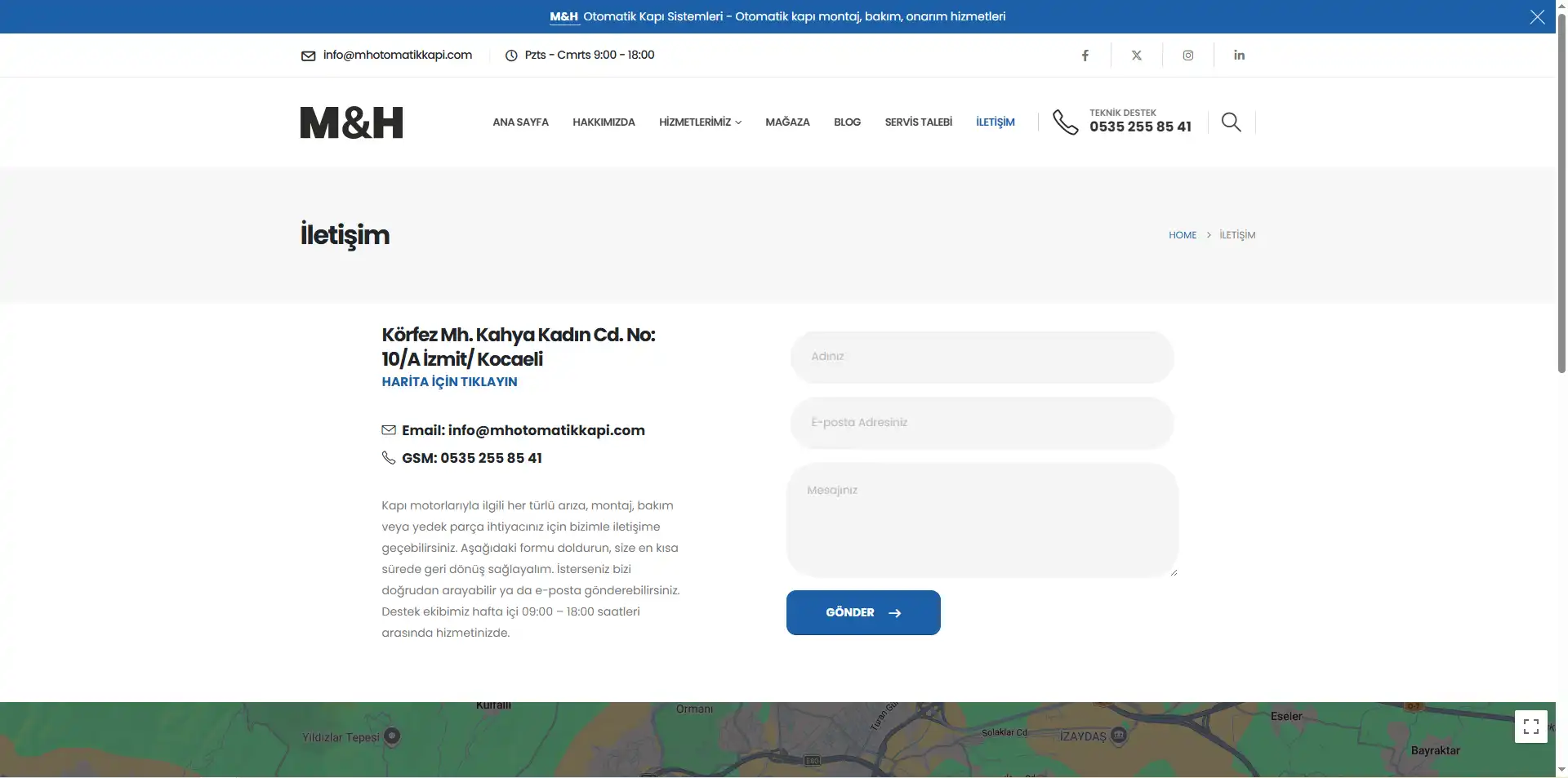
Task: Click the M&H site logo
Action: [351, 122]
